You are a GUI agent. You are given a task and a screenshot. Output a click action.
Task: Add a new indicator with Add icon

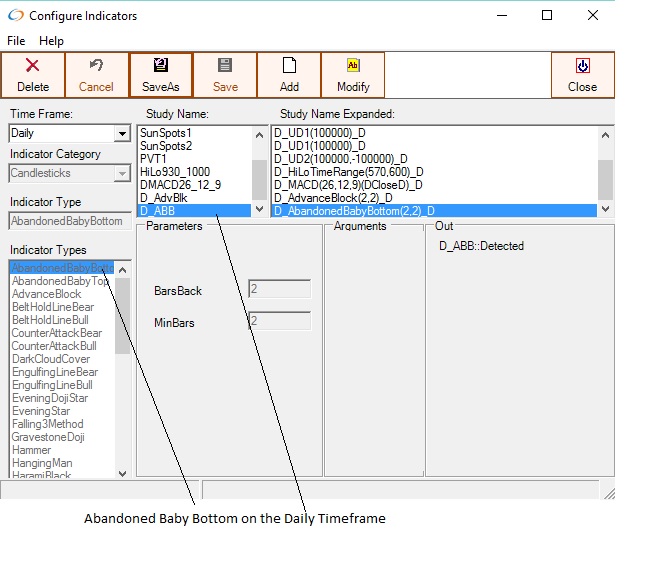click(x=289, y=66)
